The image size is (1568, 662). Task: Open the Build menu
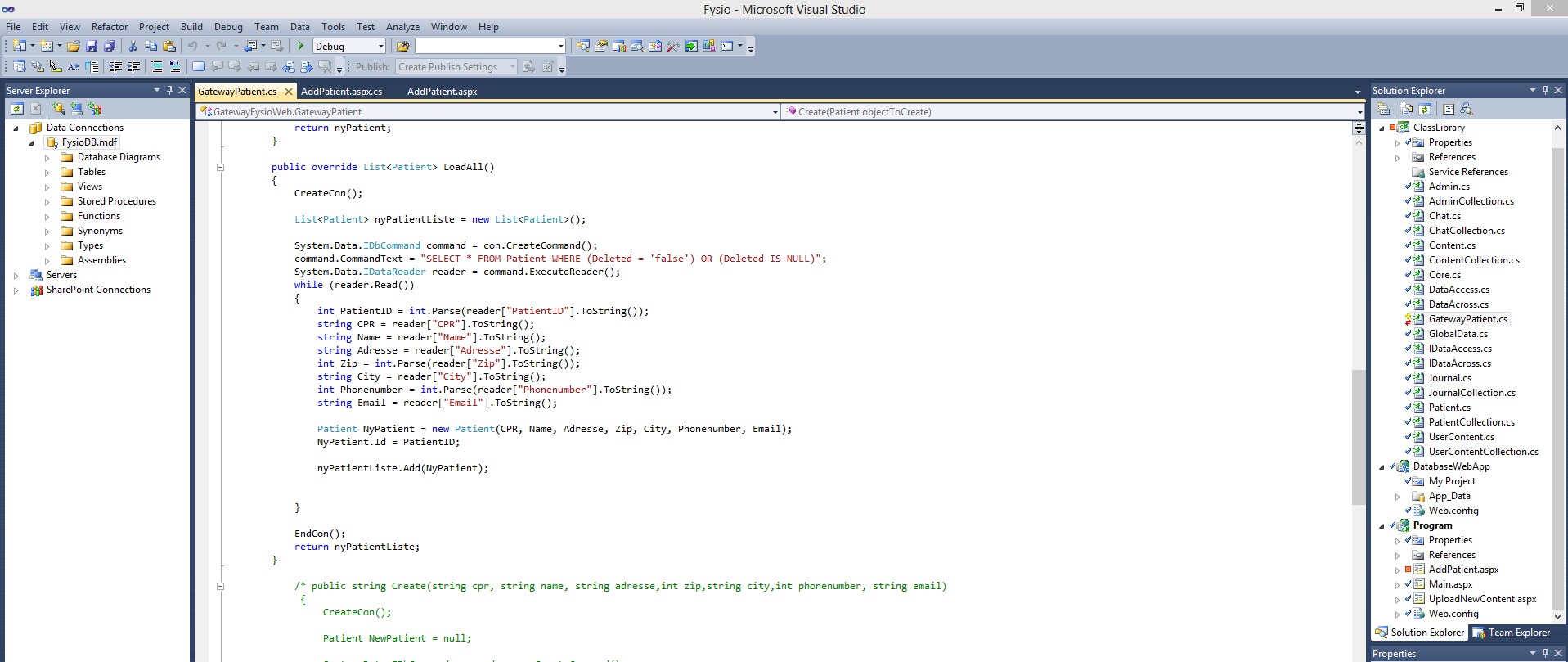pyautogui.click(x=191, y=27)
